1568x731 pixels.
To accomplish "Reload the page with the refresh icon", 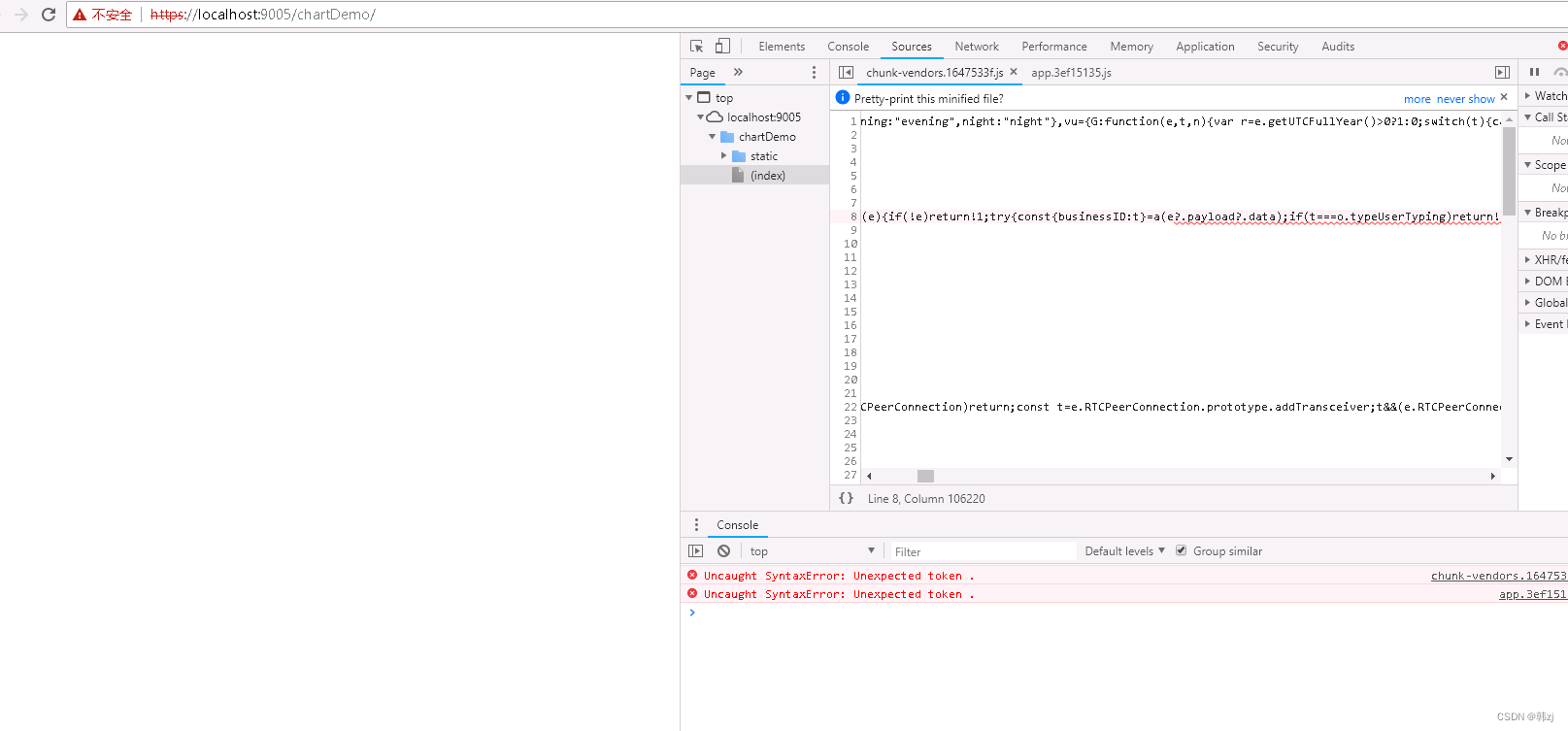I will point(49,15).
